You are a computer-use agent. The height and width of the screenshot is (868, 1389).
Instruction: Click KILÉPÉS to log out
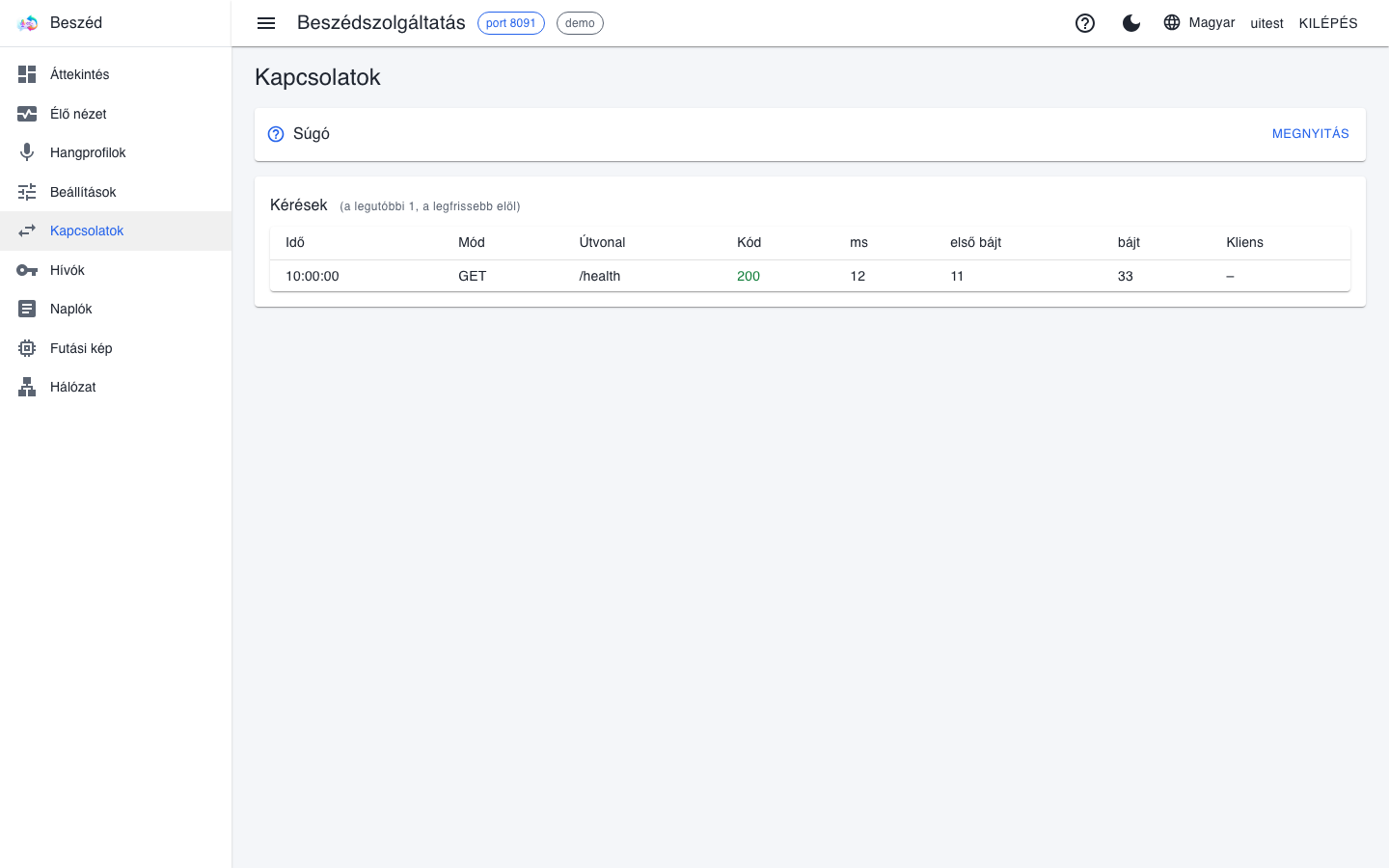(x=1328, y=23)
